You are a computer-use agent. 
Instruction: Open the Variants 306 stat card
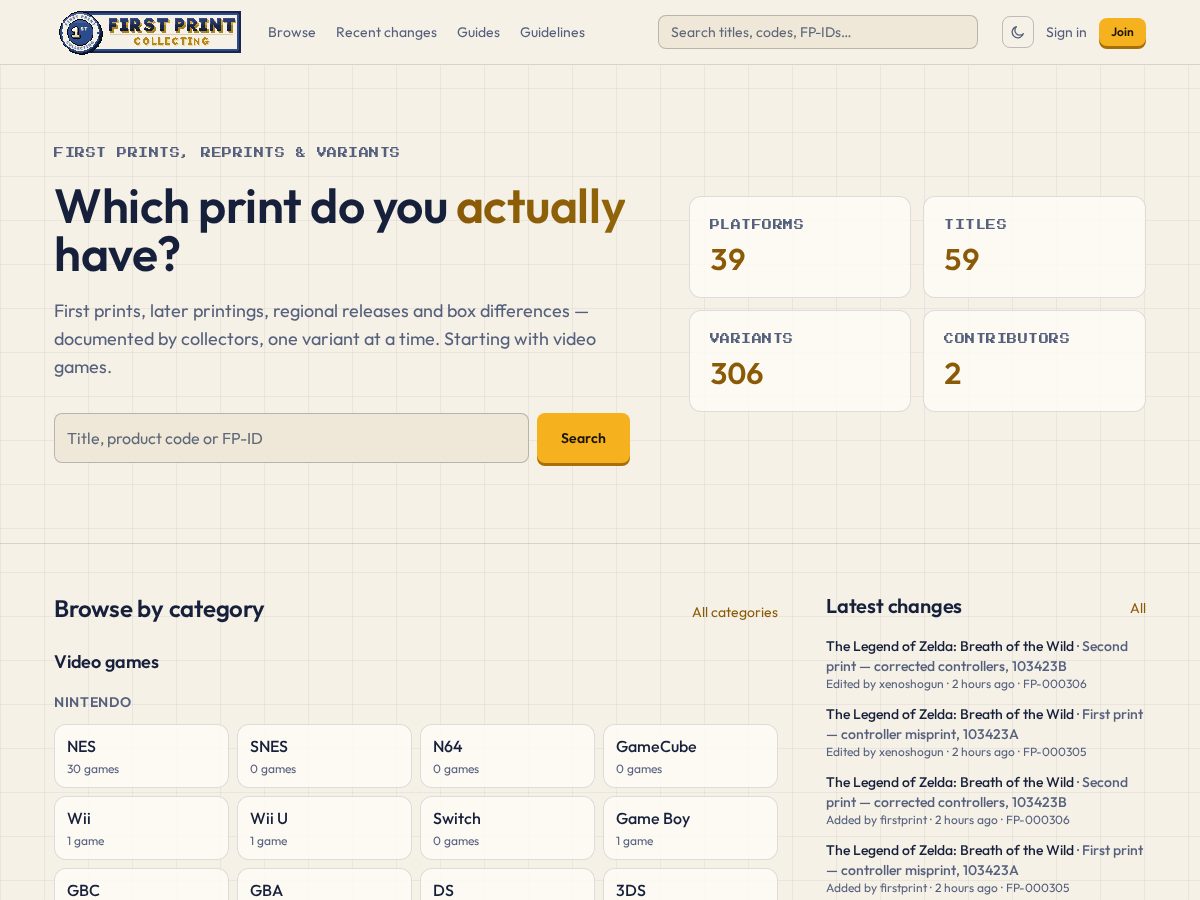[800, 361]
